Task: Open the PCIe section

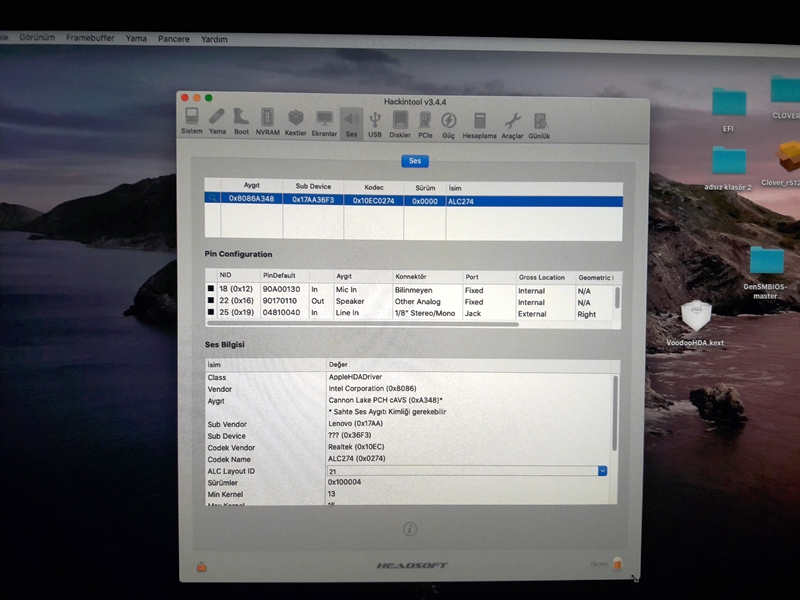Action: pos(425,121)
